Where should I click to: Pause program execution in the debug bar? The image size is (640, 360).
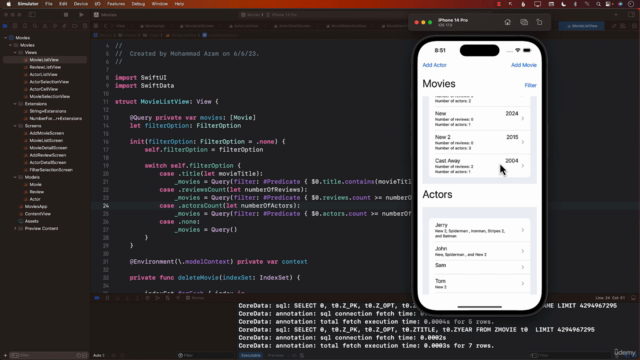(x=107, y=298)
